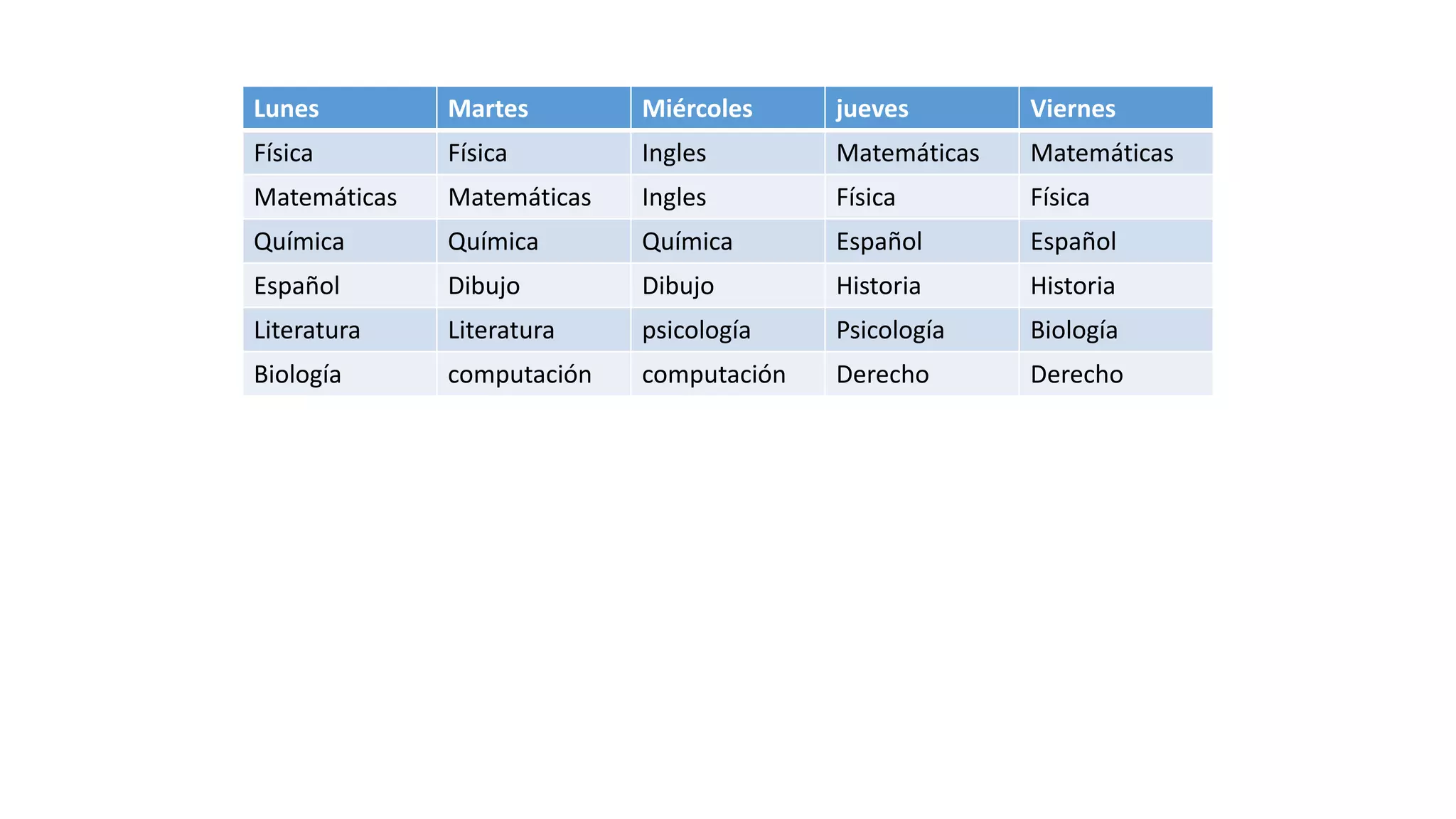1456x819 pixels.
Task: Select the Ingles cell in first row
Action: click(x=673, y=153)
